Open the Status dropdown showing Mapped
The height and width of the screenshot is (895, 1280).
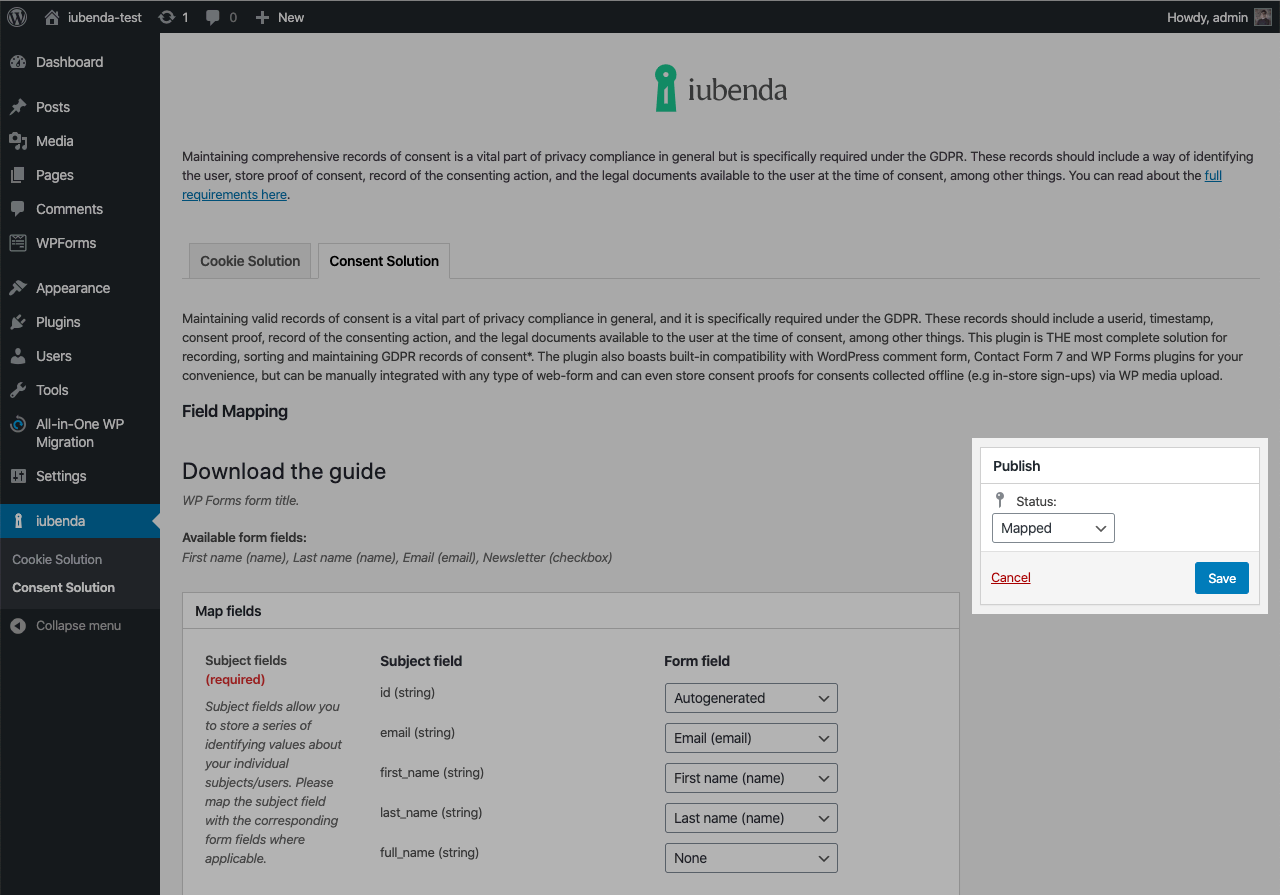[x=1052, y=528]
